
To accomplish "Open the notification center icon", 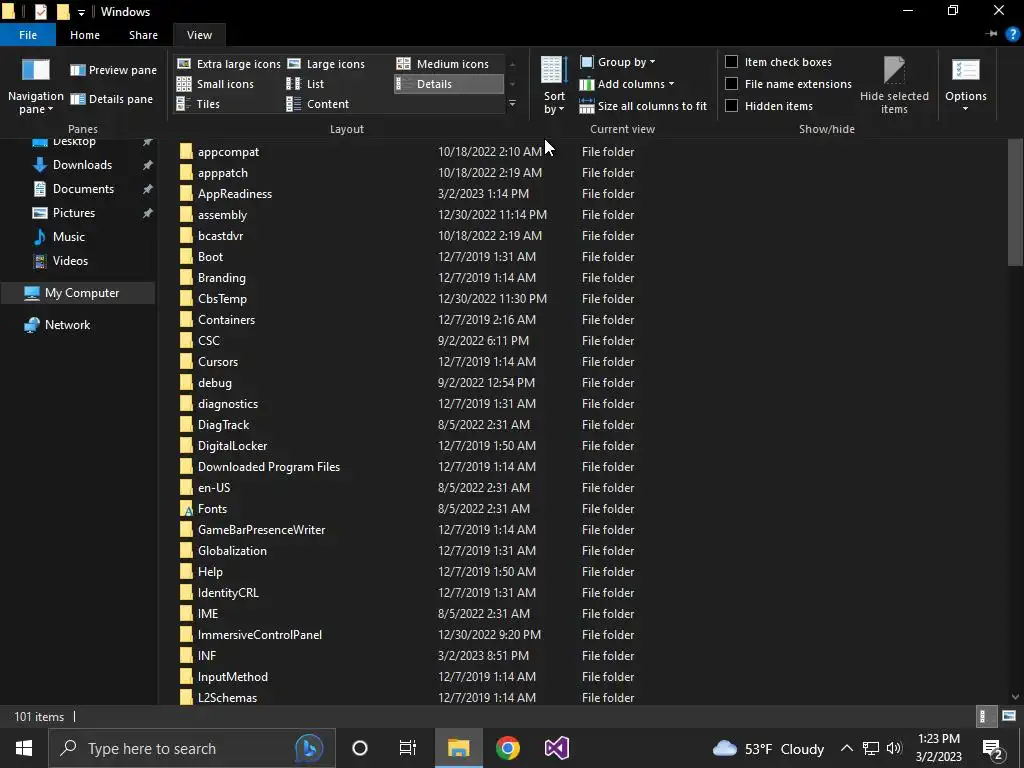I will click(x=993, y=748).
